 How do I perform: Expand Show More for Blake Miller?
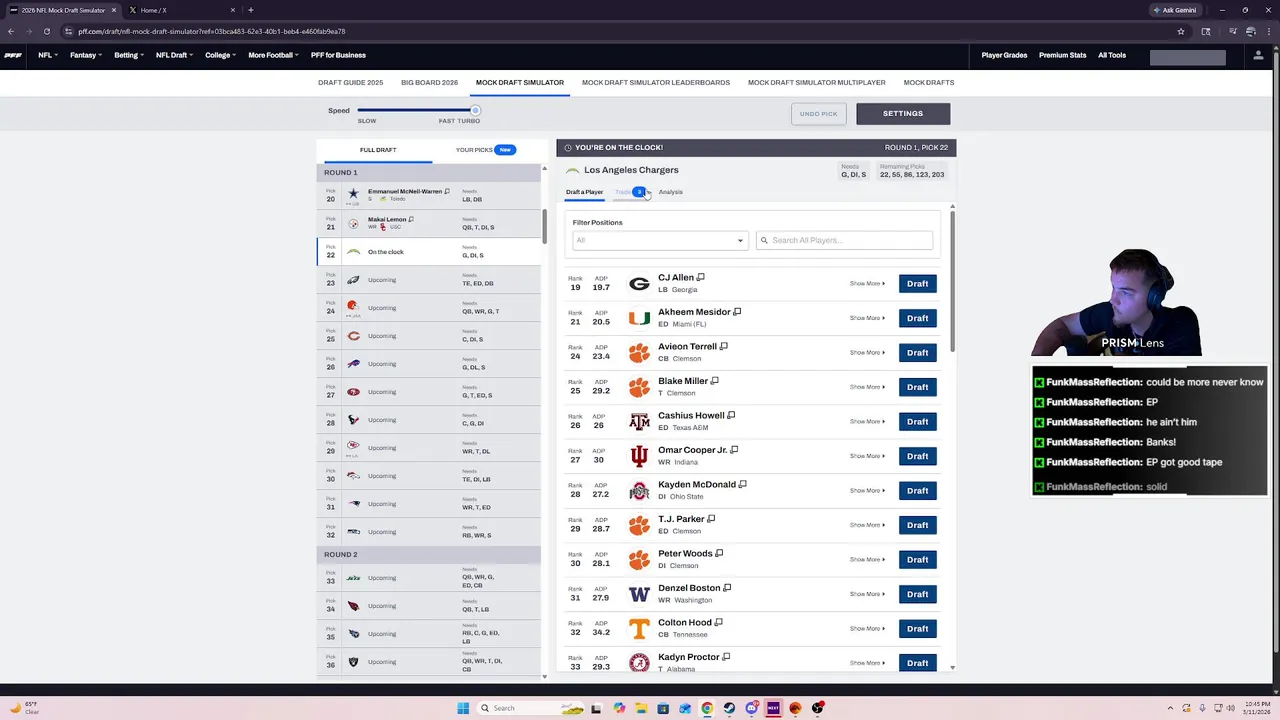point(867,387)
